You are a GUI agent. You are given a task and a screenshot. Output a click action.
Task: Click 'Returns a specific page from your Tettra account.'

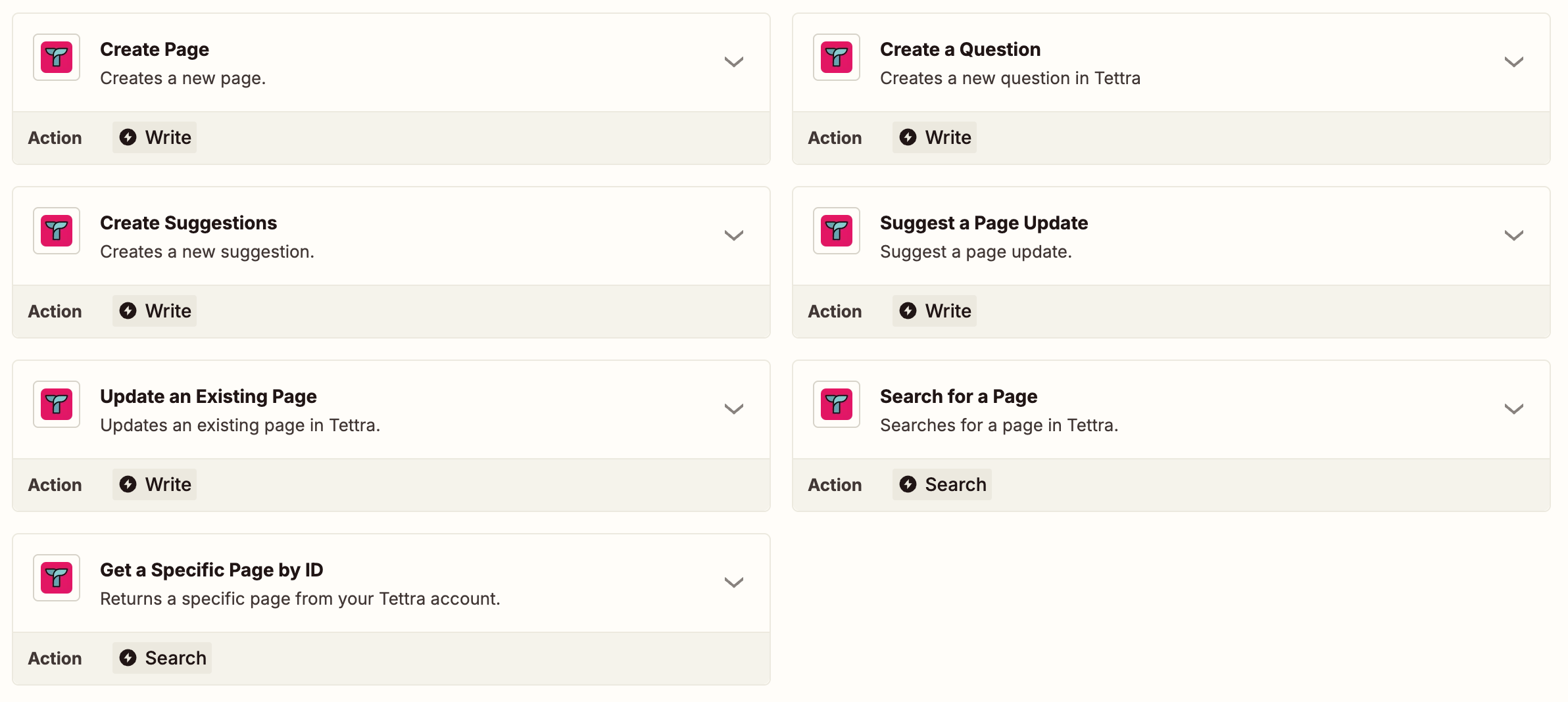[300, 599]
